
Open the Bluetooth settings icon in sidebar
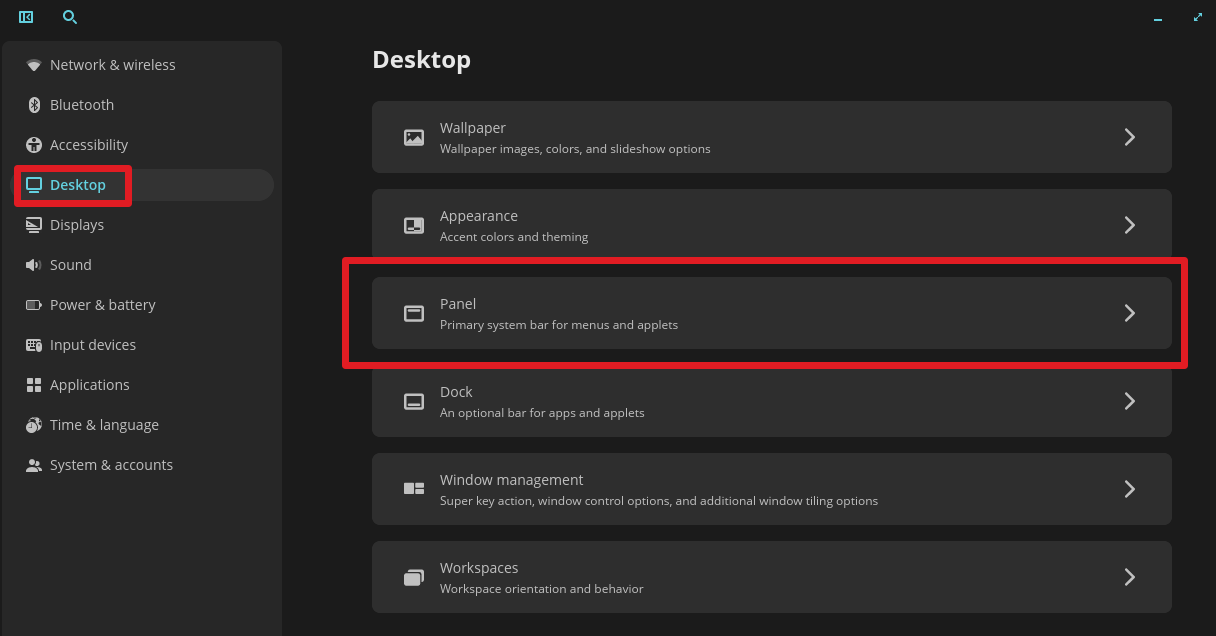[33, 104]
